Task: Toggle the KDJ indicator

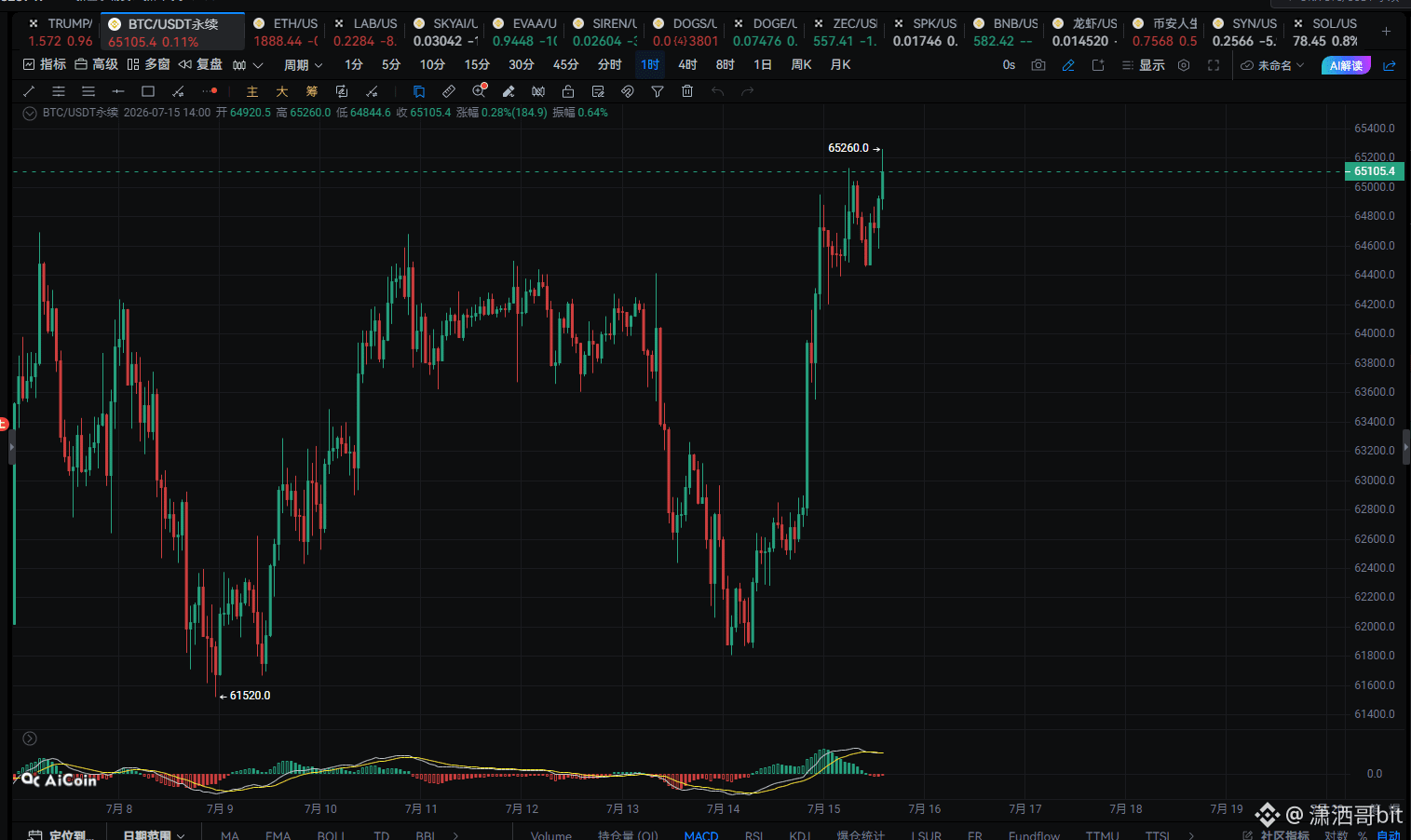Action: (800, 834)
